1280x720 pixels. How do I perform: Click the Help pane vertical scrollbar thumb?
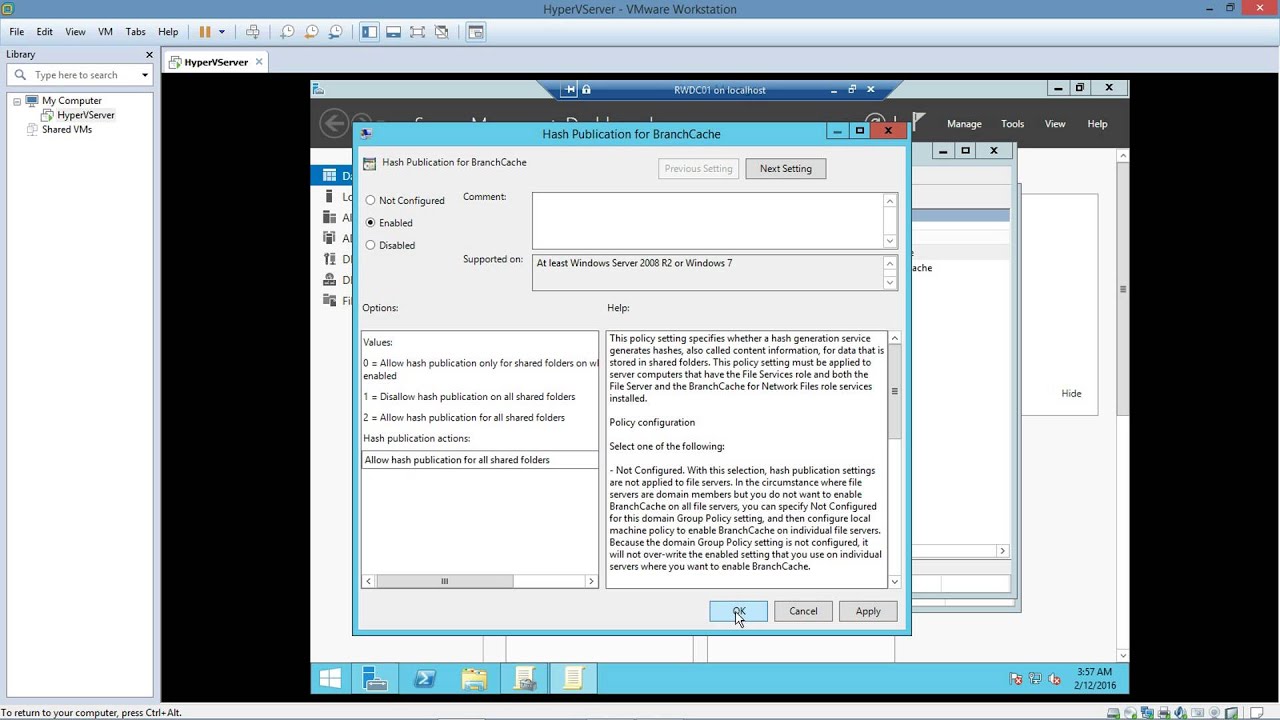point(894,392)
